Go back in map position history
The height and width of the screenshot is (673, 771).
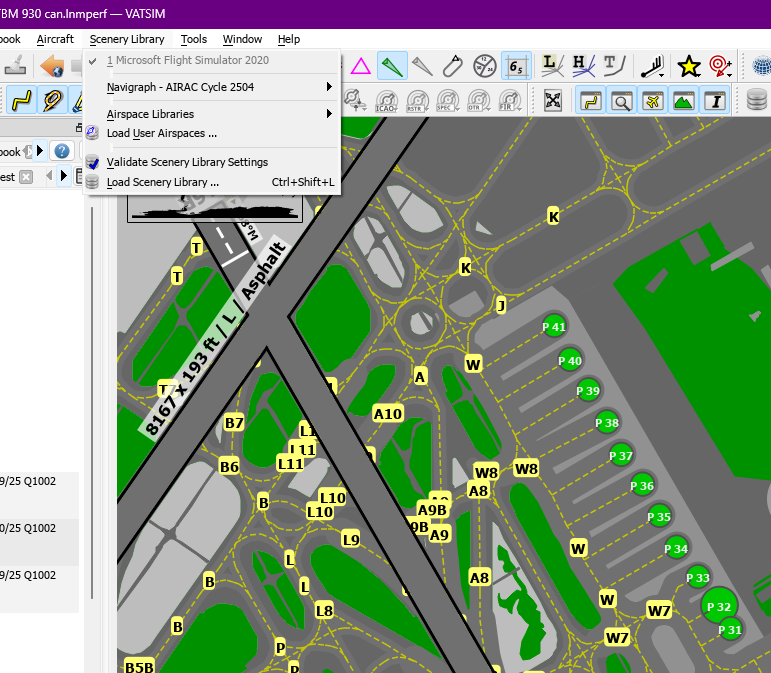52,66
